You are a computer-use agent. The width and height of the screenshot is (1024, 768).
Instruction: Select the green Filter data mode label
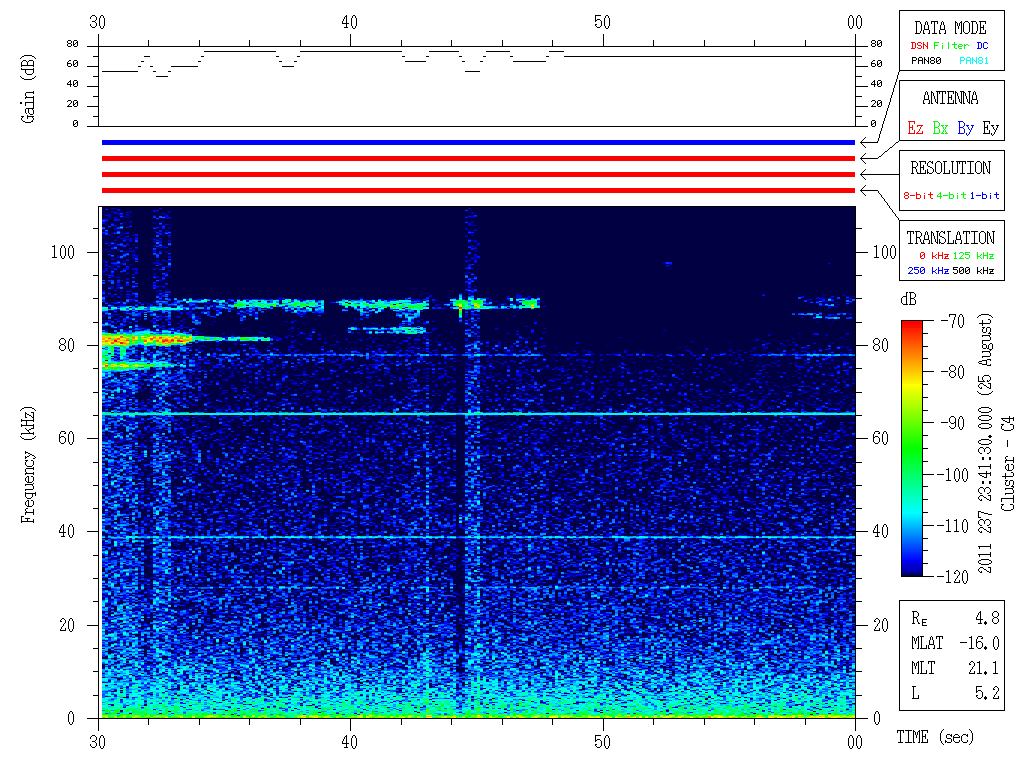coord(951,46)
